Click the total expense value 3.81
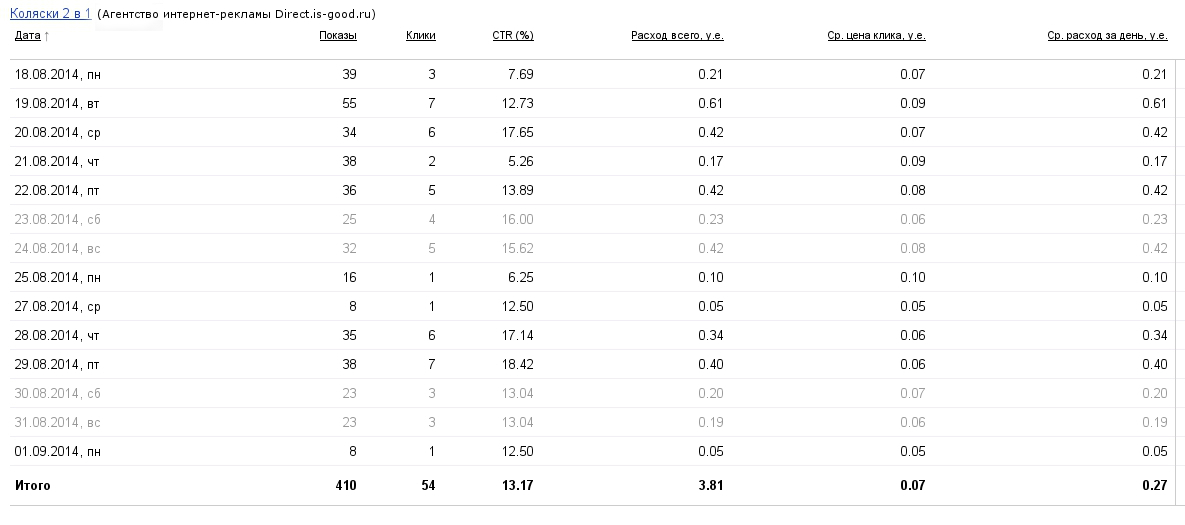 (709, 485)
